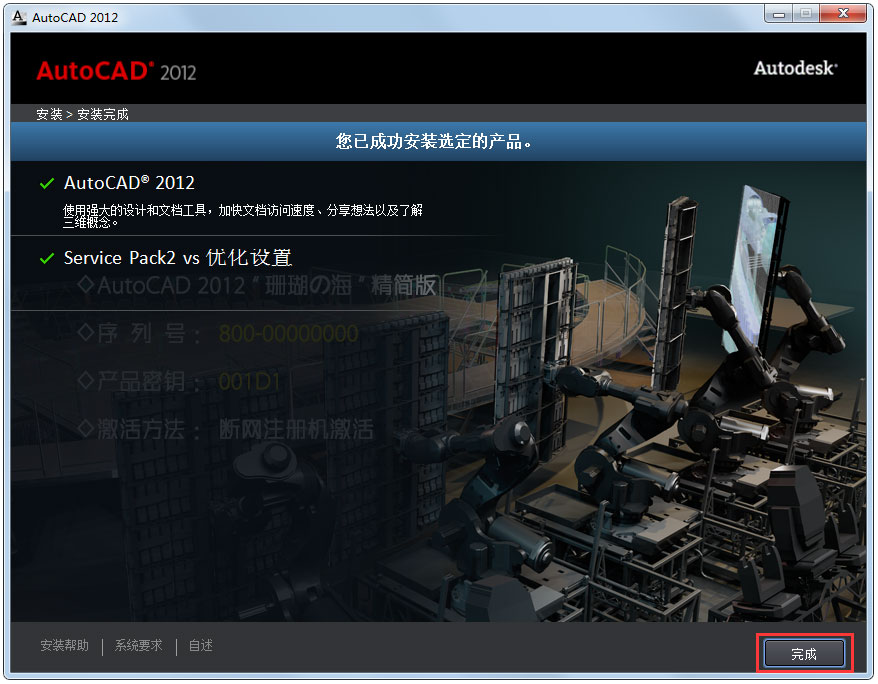The height and width of the screenshot is (684, 878).
Task: Click the success banner 您已成功安装选定的产品
Action: (438, 140)
